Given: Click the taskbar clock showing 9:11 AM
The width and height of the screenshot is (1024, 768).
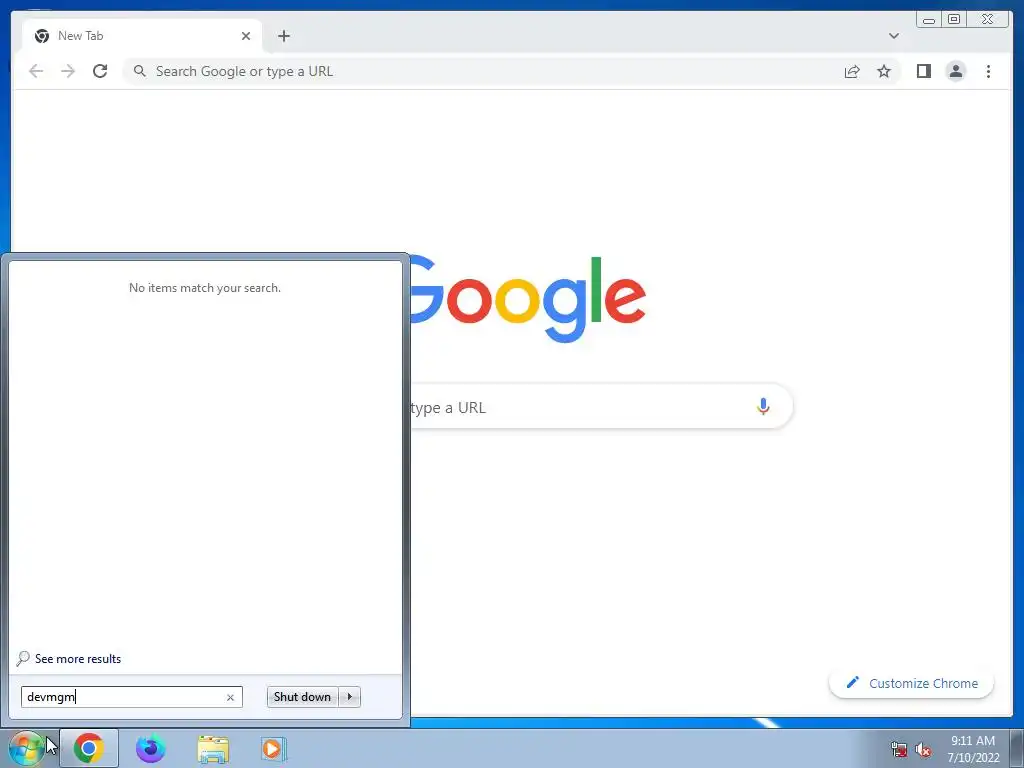Looking at the screenshot, I should [x=973, y=749].
